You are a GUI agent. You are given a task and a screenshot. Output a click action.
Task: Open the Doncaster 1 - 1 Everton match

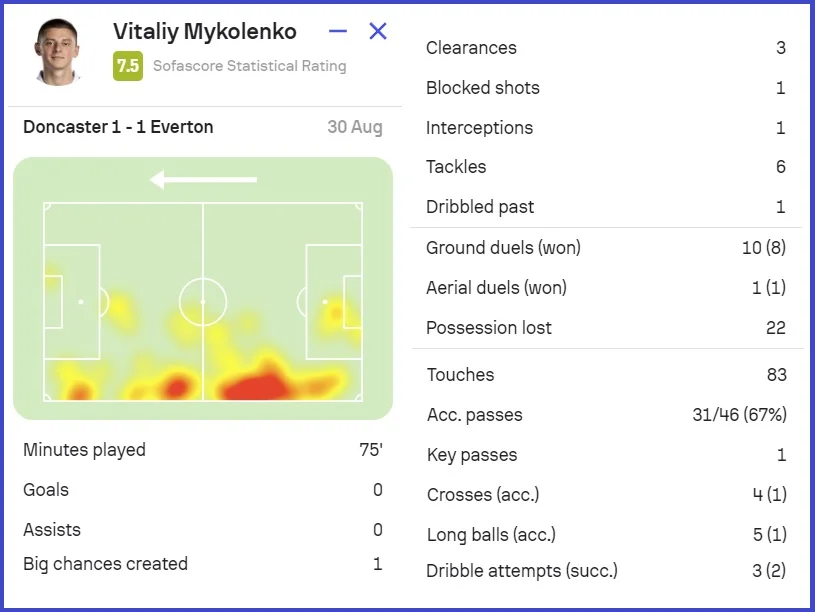(118, 127)
